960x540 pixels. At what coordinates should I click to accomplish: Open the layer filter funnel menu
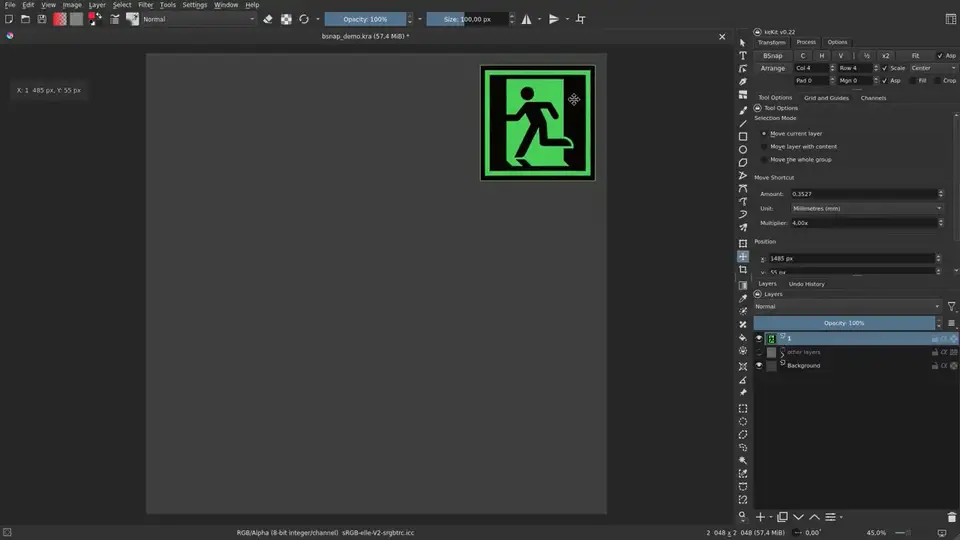tap(951, 306)
